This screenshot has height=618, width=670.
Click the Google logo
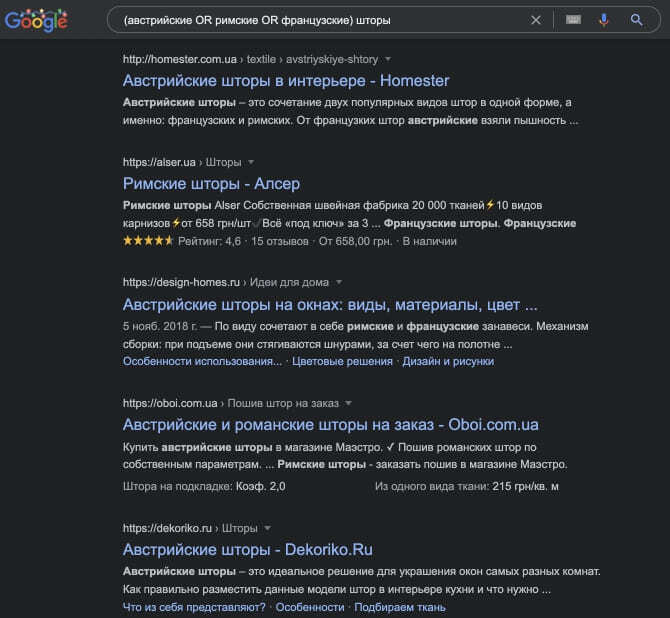click(36, 20)
